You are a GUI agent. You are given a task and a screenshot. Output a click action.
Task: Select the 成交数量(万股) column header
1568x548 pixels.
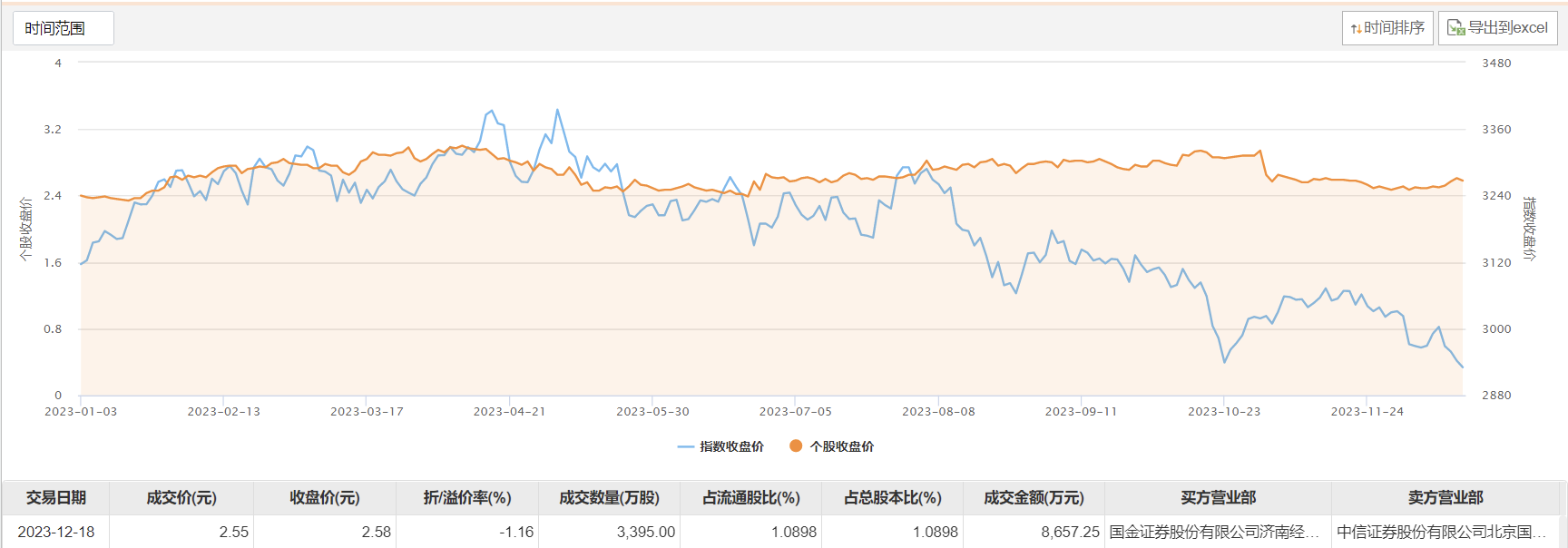click(609, 498)
